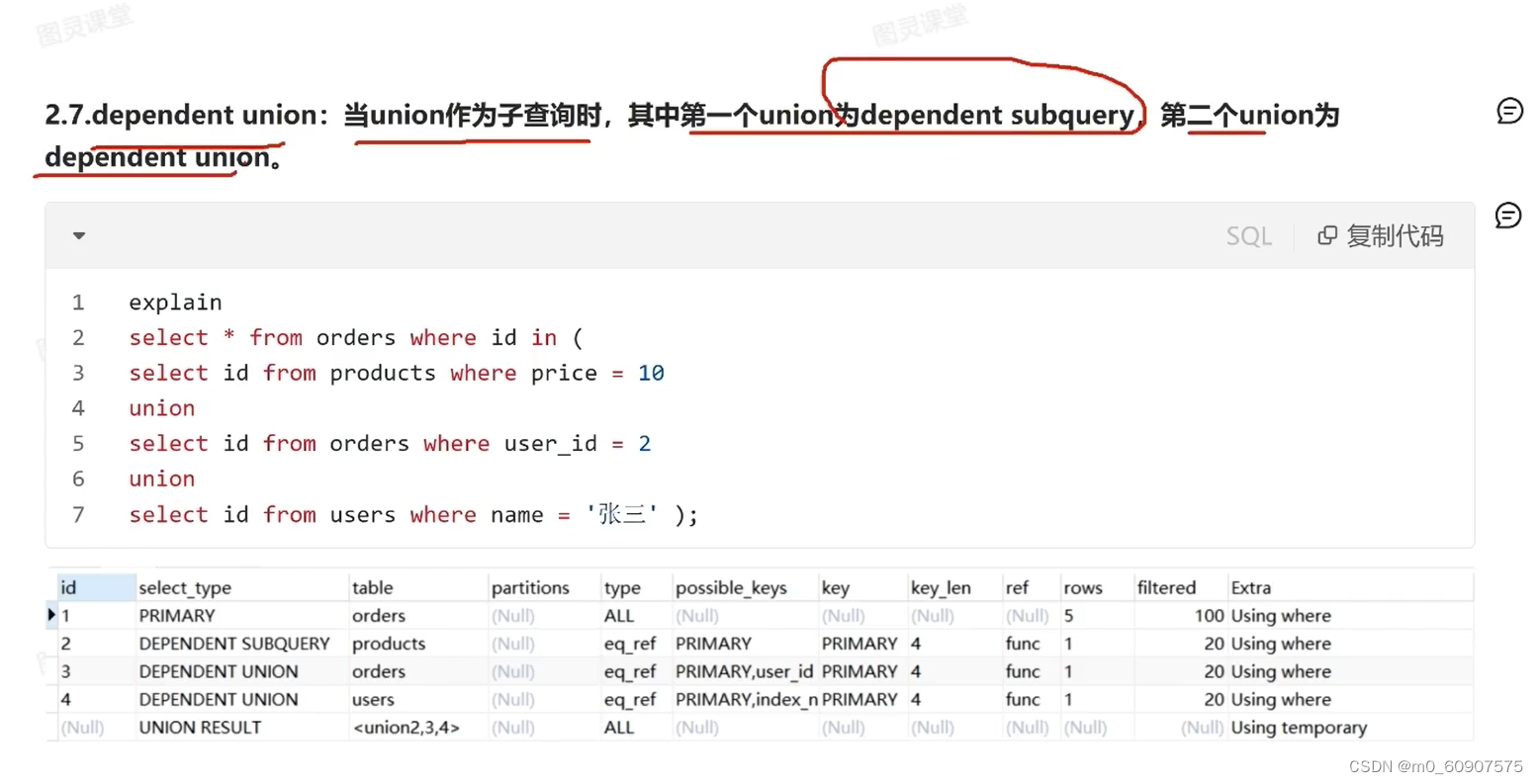This screenshot has width=1538, height=784.
Task: Click the 'Using temporary' Extra cell
Action: point(1350,727)
